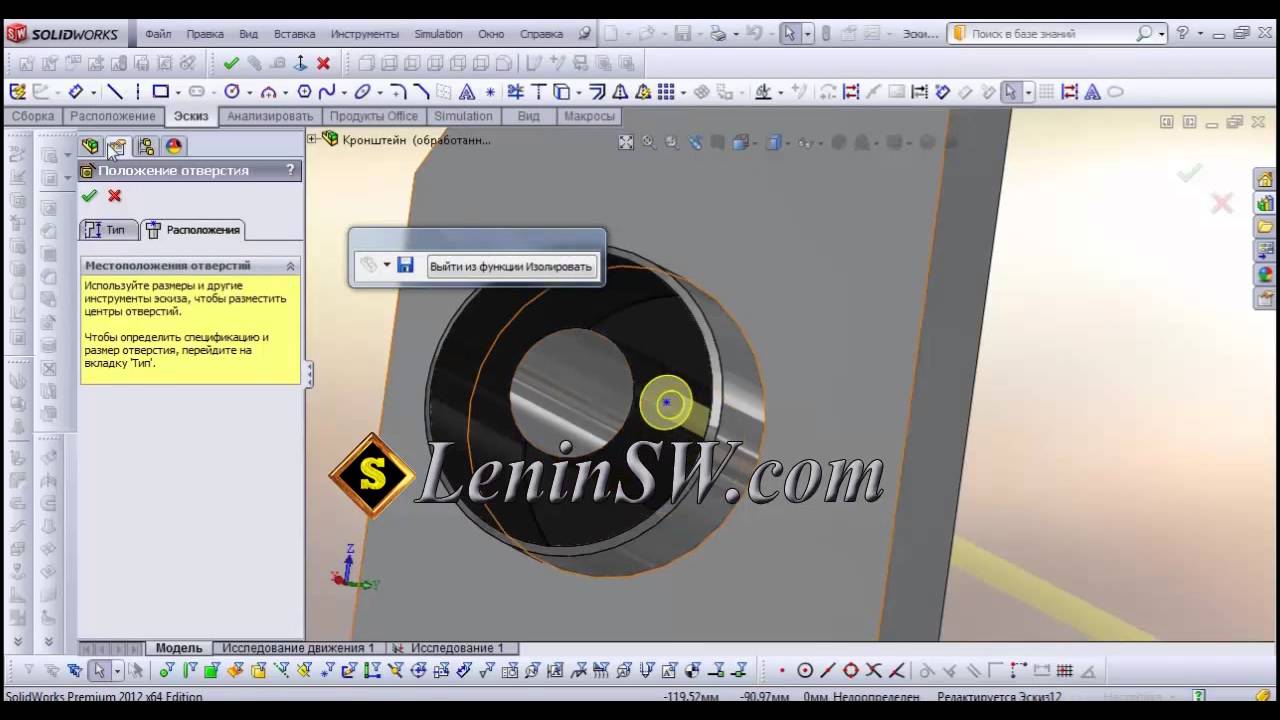Click the Zoom to Fit view icon

click(x=626, y=143)
